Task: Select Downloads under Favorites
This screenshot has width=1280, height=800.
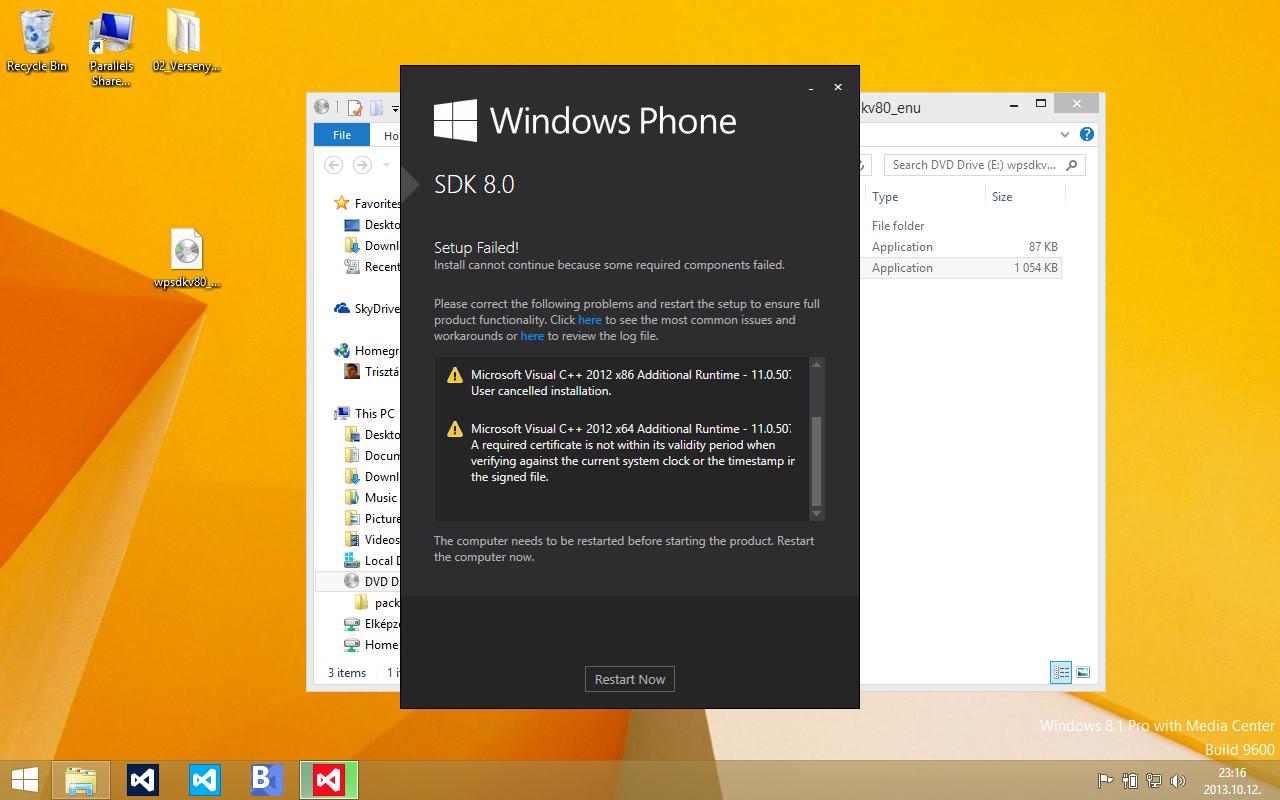Action: (x=371, y=246)
